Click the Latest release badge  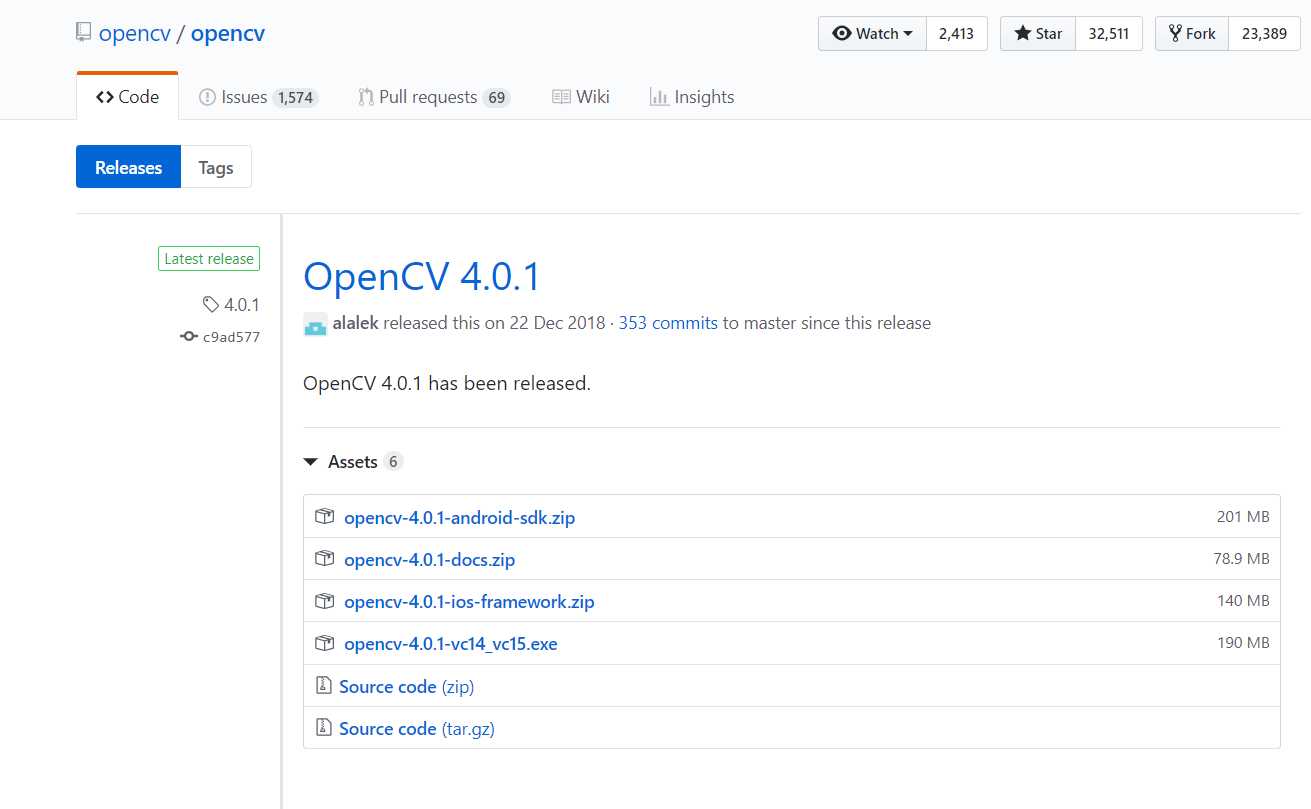tap(209, 258)
